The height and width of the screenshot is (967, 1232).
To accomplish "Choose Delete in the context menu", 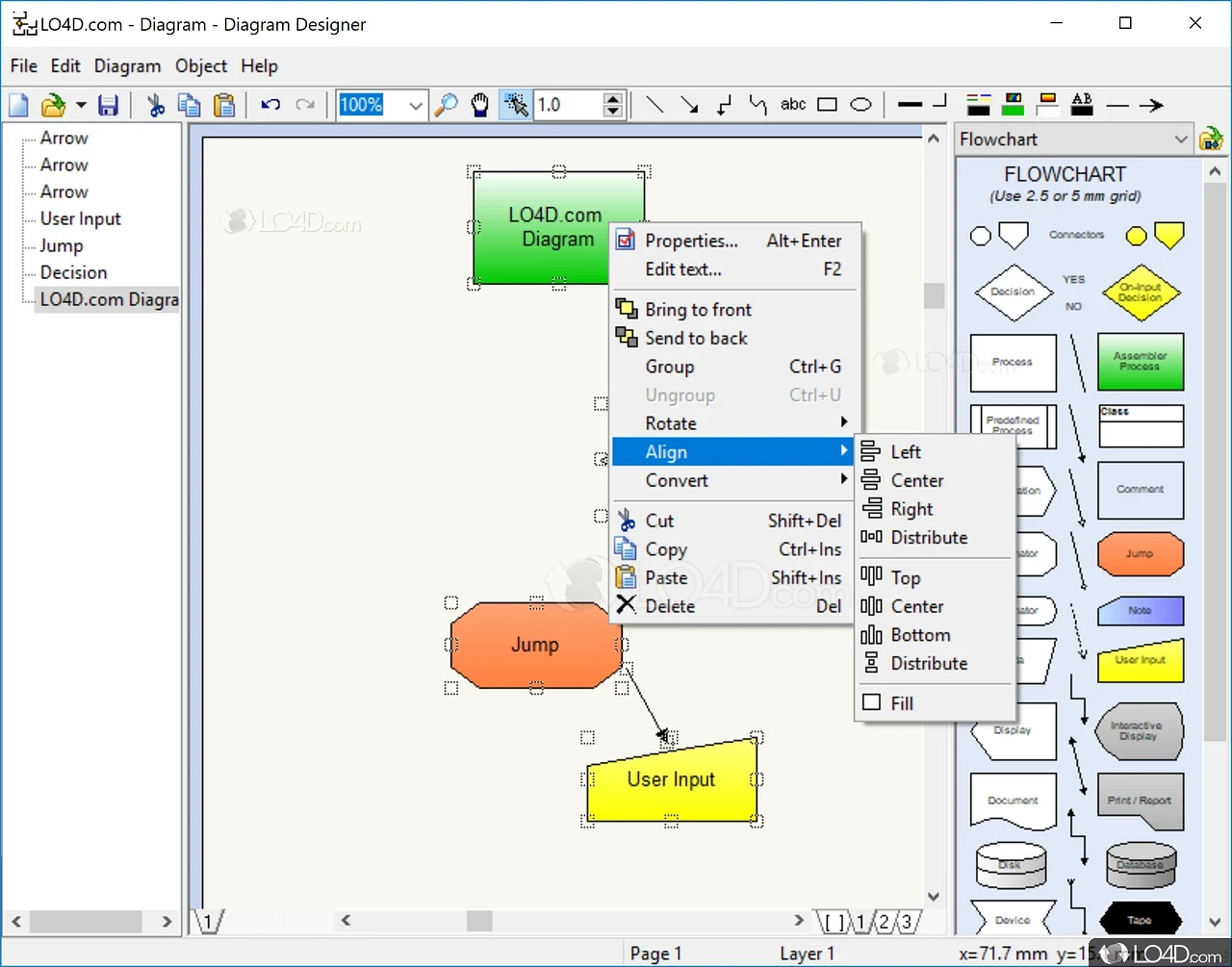I will (x=735, y=606).
